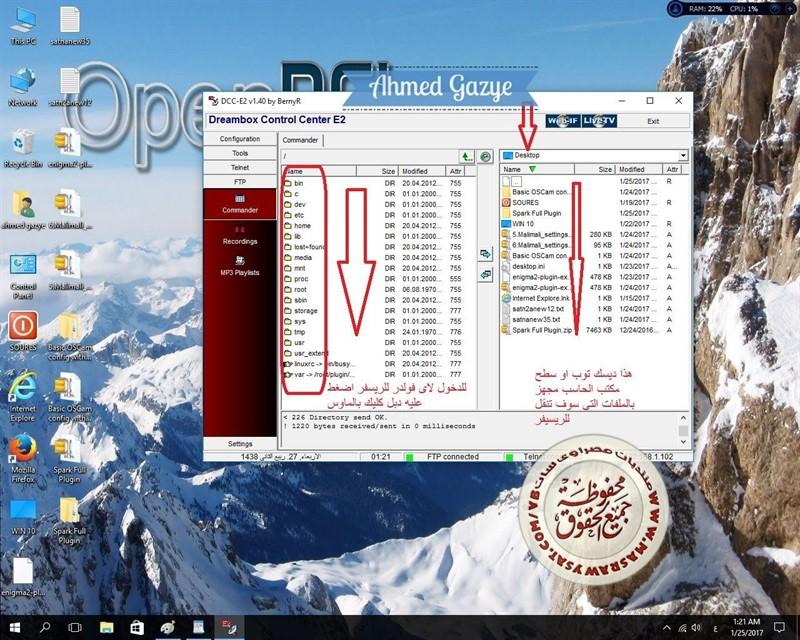This screenshot has width=800, height=640.
Task: Open MP3 Playlists in the sidebar
Action: click(240, 266)
